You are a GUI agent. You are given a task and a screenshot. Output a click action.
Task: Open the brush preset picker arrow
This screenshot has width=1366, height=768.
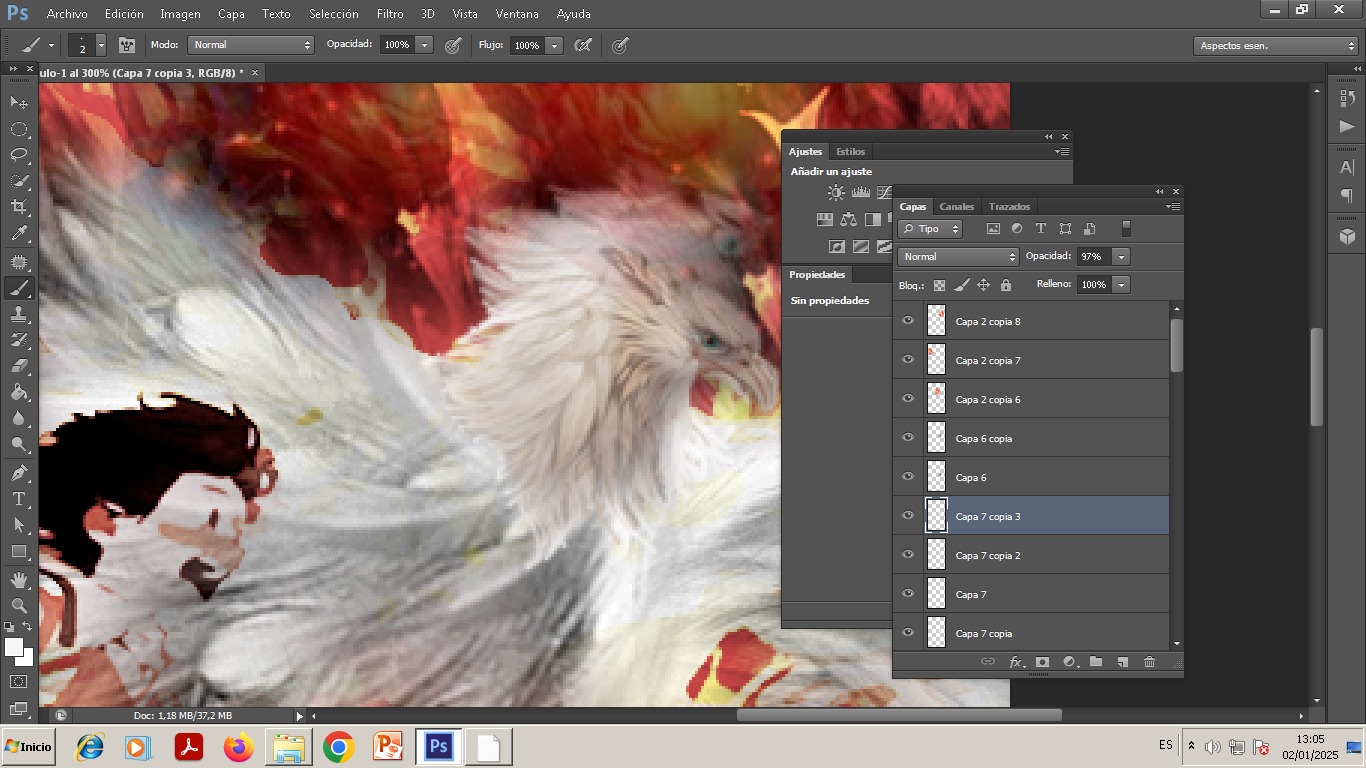point(99,45)
